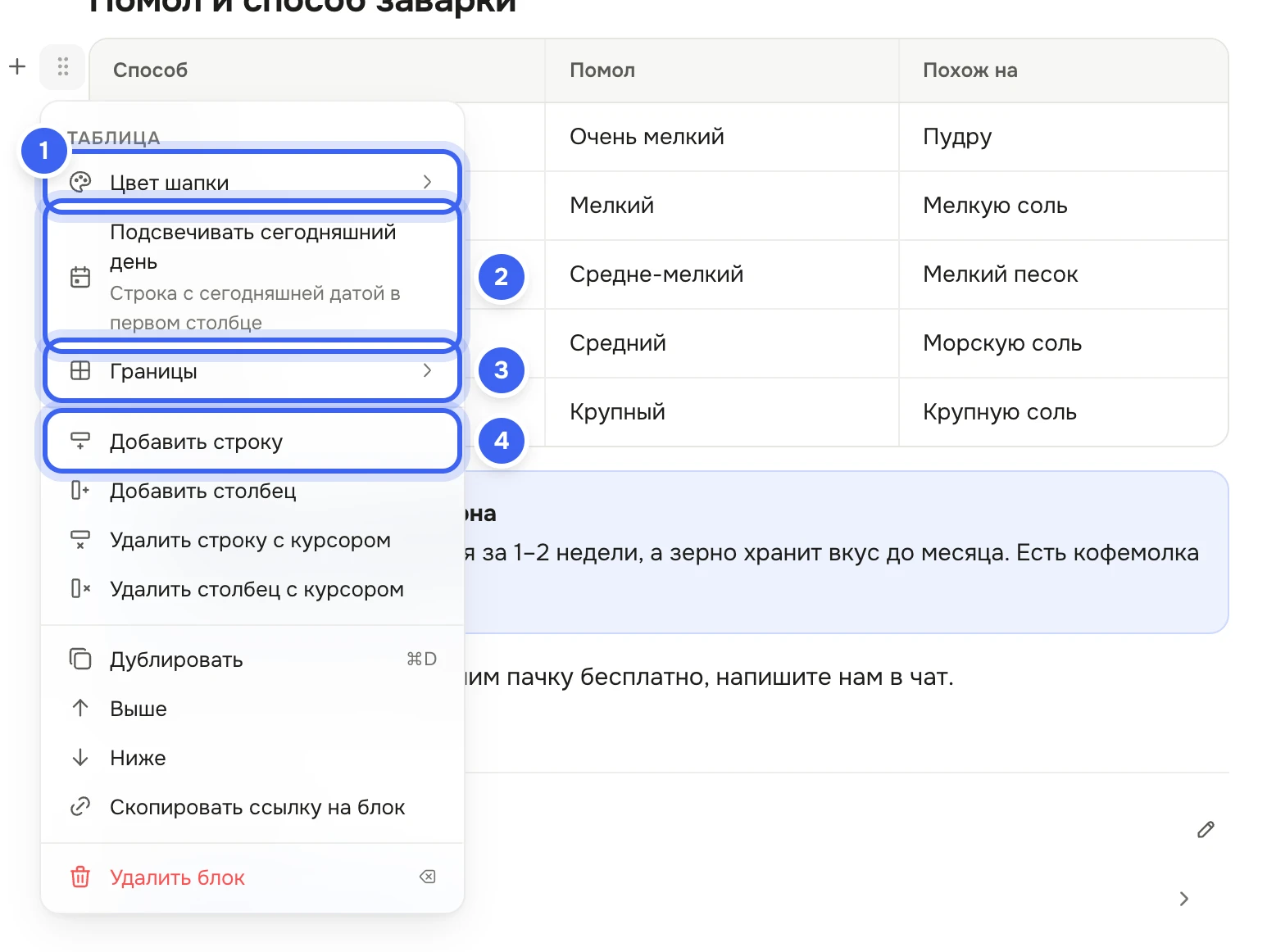This screenshot has height=952, width=1267.
Task: Click the add-column icon beside Добавить столбец
Action: (80, 491)
